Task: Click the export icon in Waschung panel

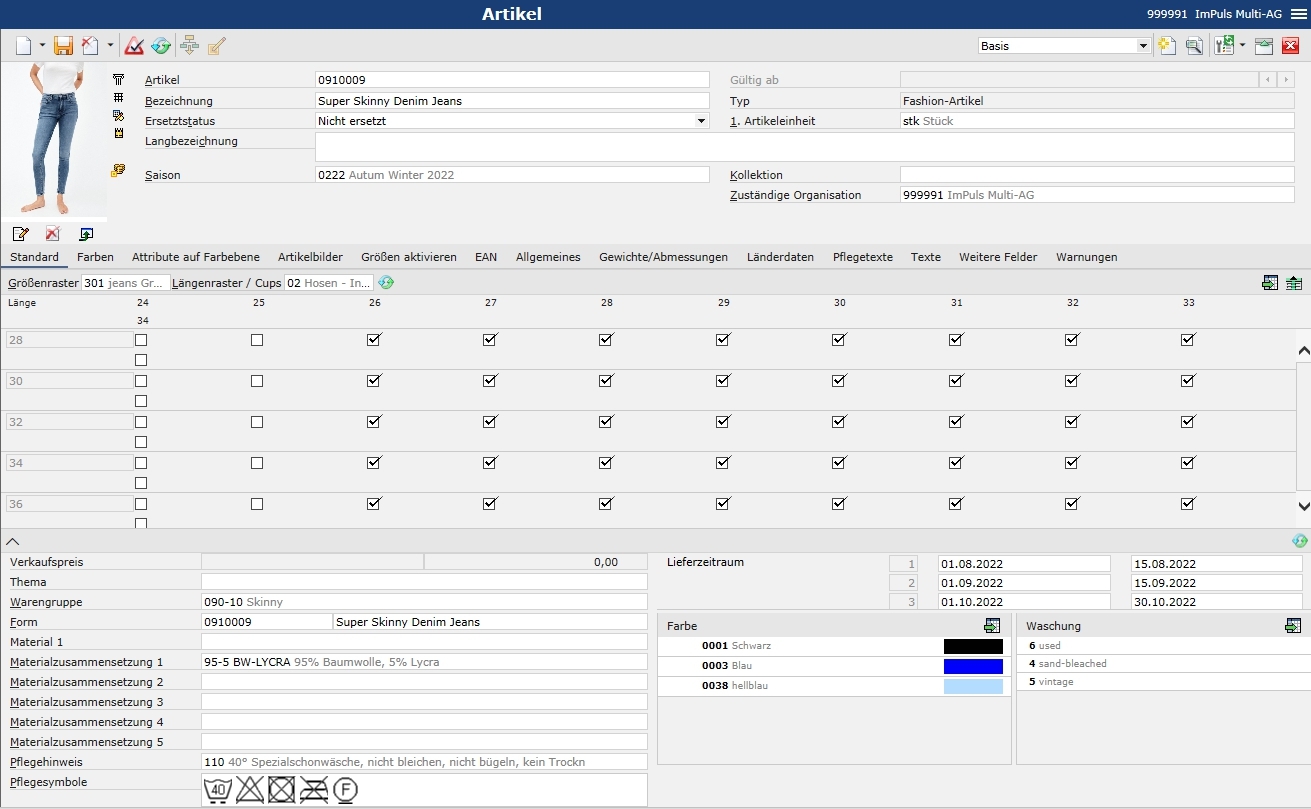Action: tap(1293, 626)
